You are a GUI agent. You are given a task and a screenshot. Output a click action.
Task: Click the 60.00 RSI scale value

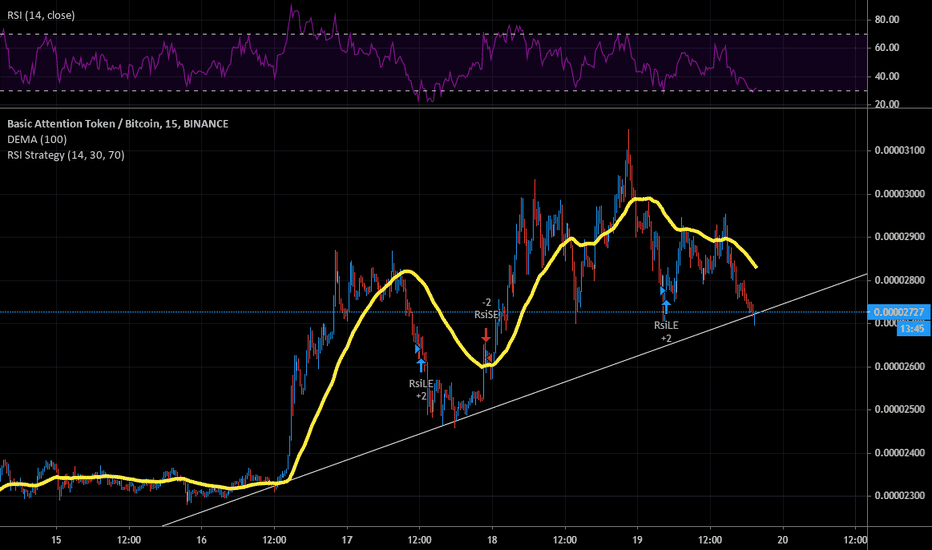coord(886,48)
